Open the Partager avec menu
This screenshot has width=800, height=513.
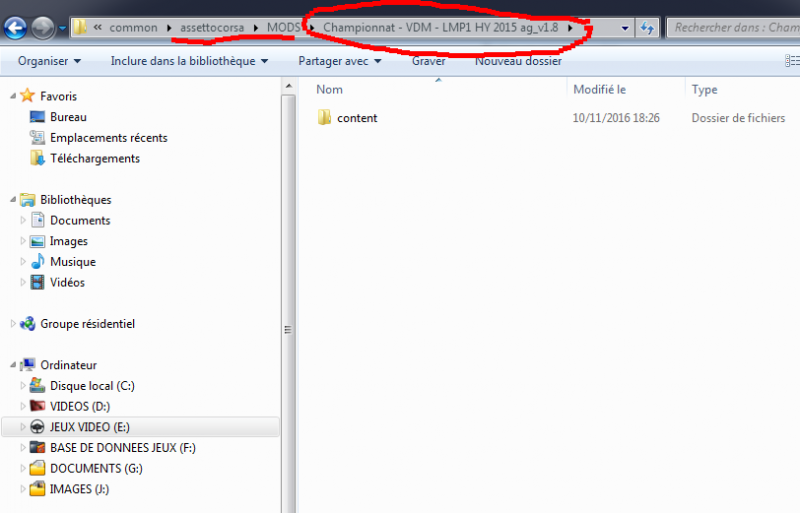340,61
